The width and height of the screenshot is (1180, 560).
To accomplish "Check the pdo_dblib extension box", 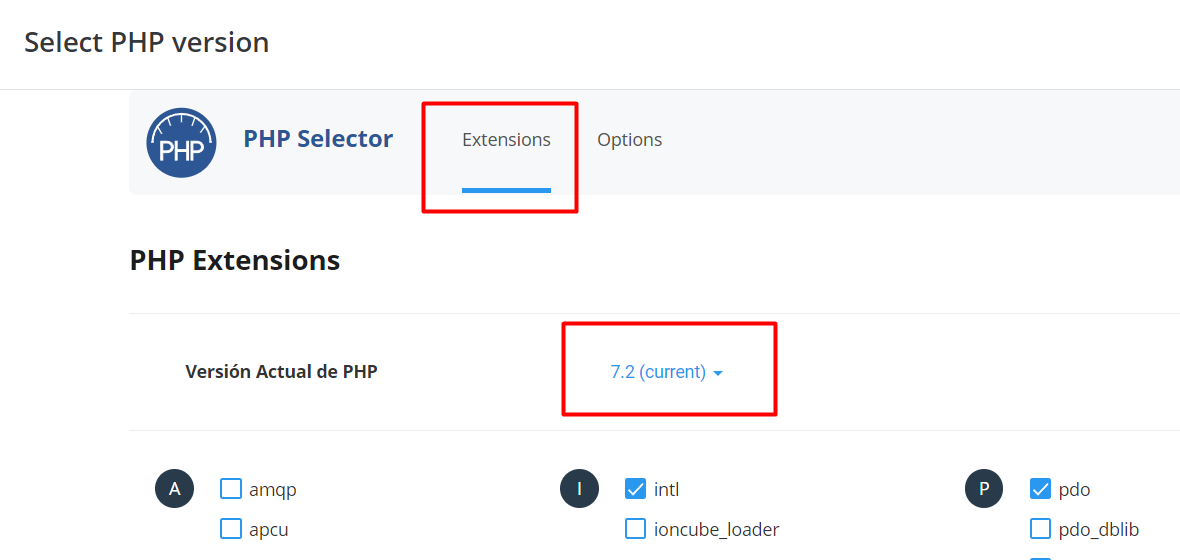I will point(1041,529).
